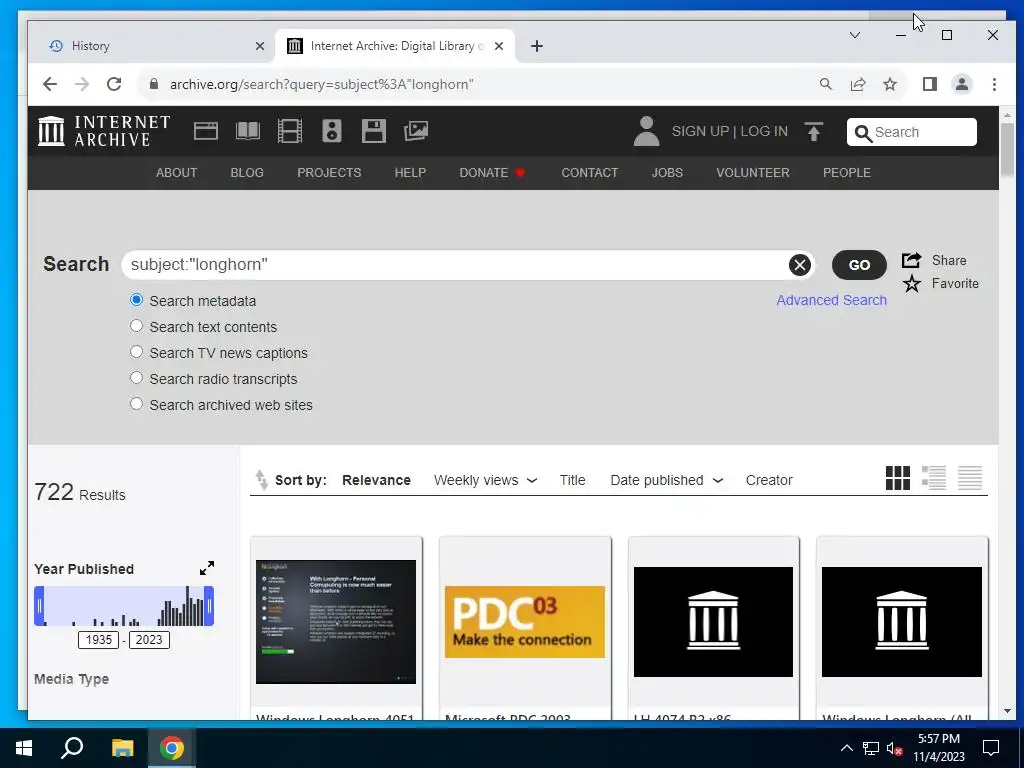This screenshot has width=1024, height=768.
Task: Sort results by Creator
Action: pos(769,480)
